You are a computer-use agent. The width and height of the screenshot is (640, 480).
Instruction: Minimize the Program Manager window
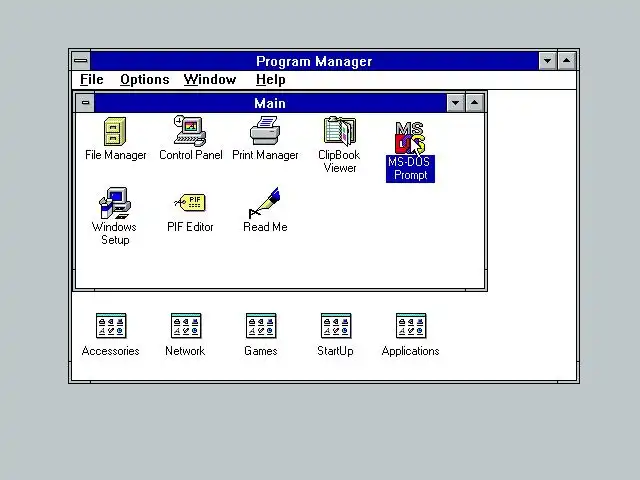coord(548,61)
